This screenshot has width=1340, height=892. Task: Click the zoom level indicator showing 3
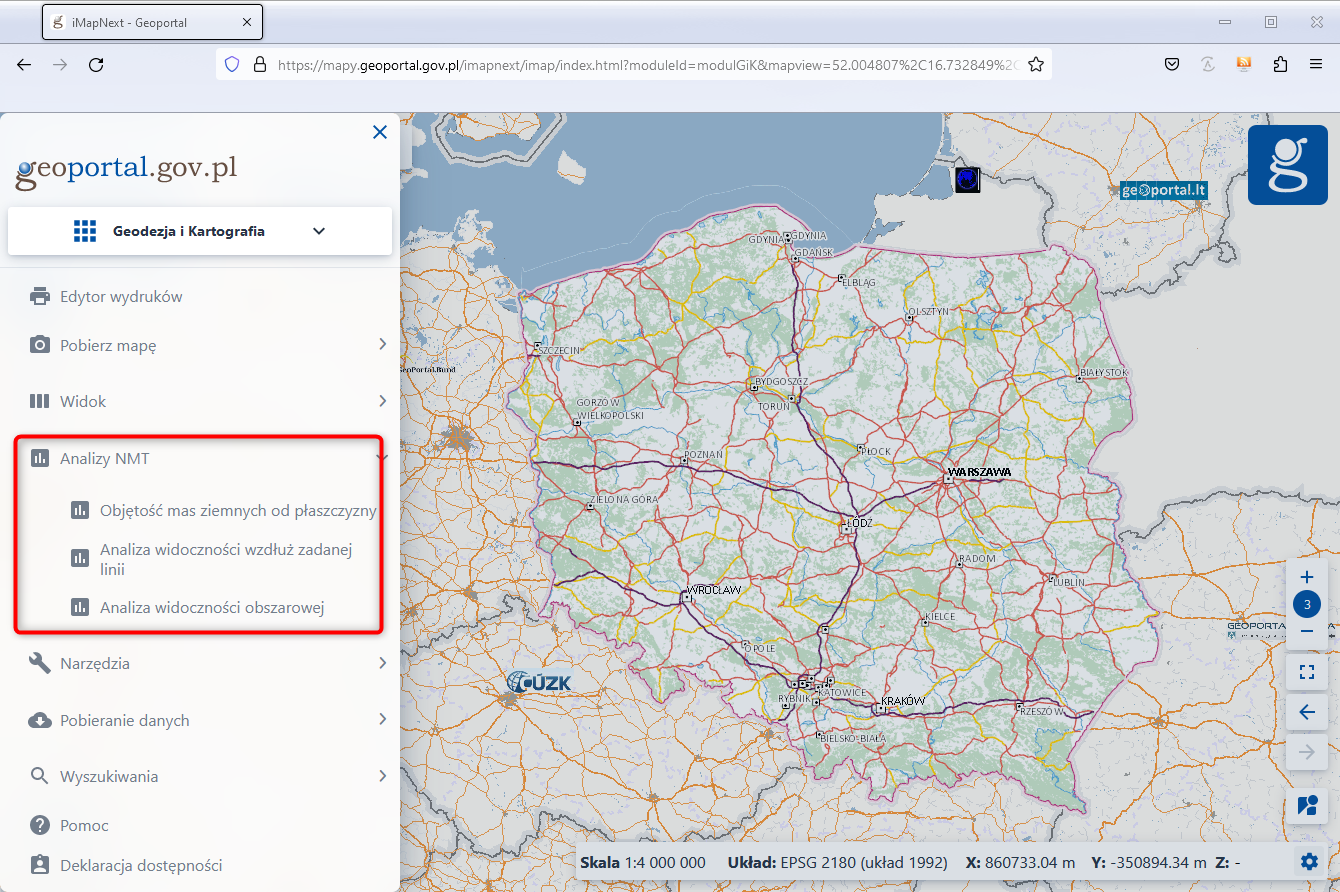pyautogui.click(x=1307, y=604)
